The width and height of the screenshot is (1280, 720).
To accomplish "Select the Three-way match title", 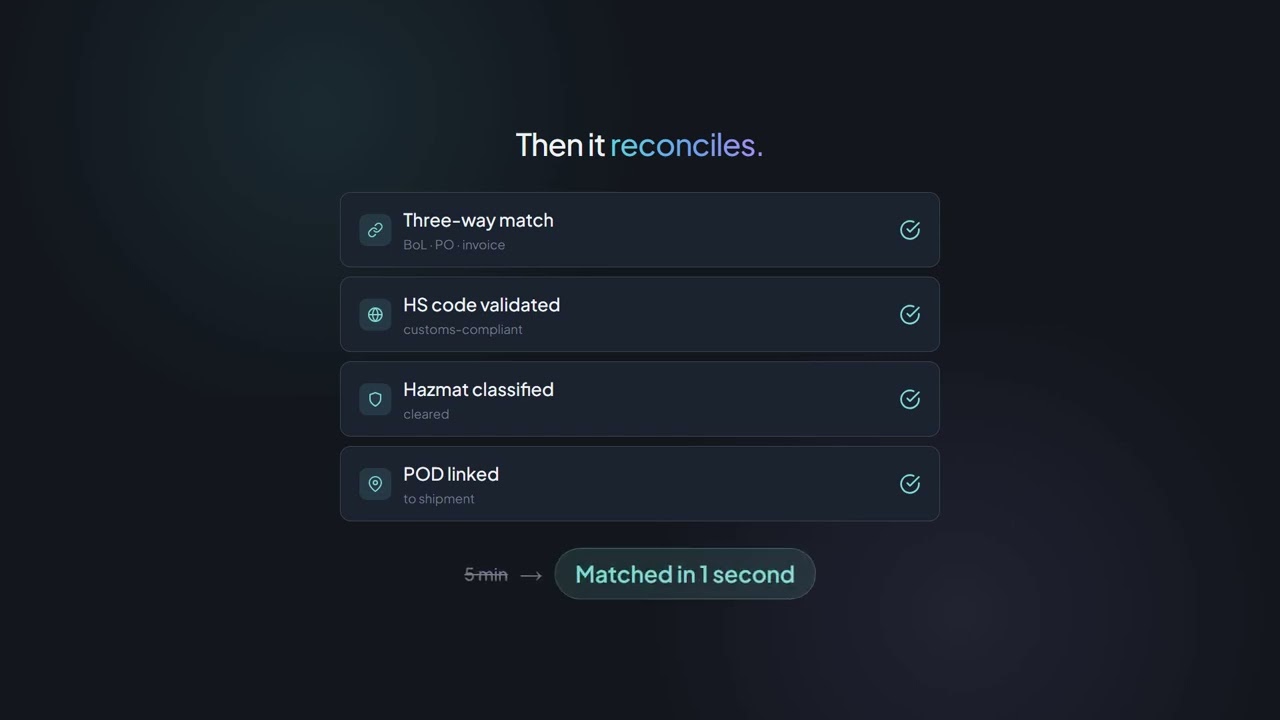I will [x=478, y=220].
